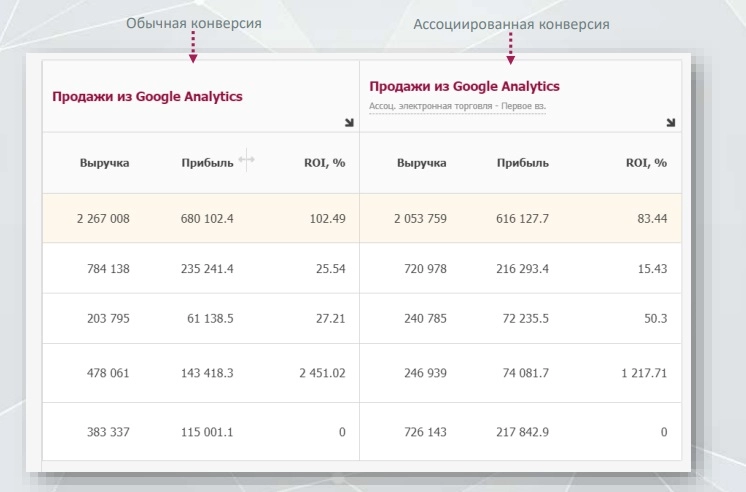Select the profit cell 616 127.7
Image resolution: width=746 pixels, height=492 pixels.
(522, 218)
